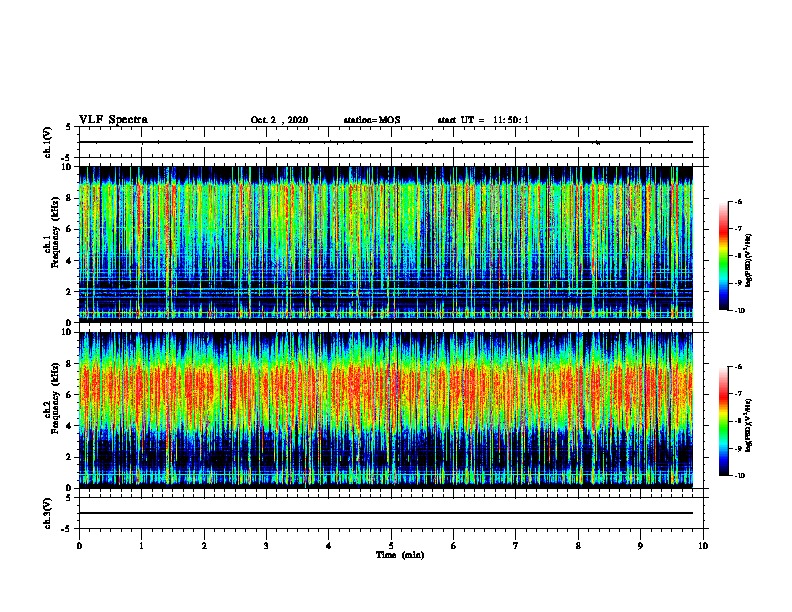The image size is (792, 612).
Task: Click the ch.3 voltage waveform trace
Action: (386, 513)
